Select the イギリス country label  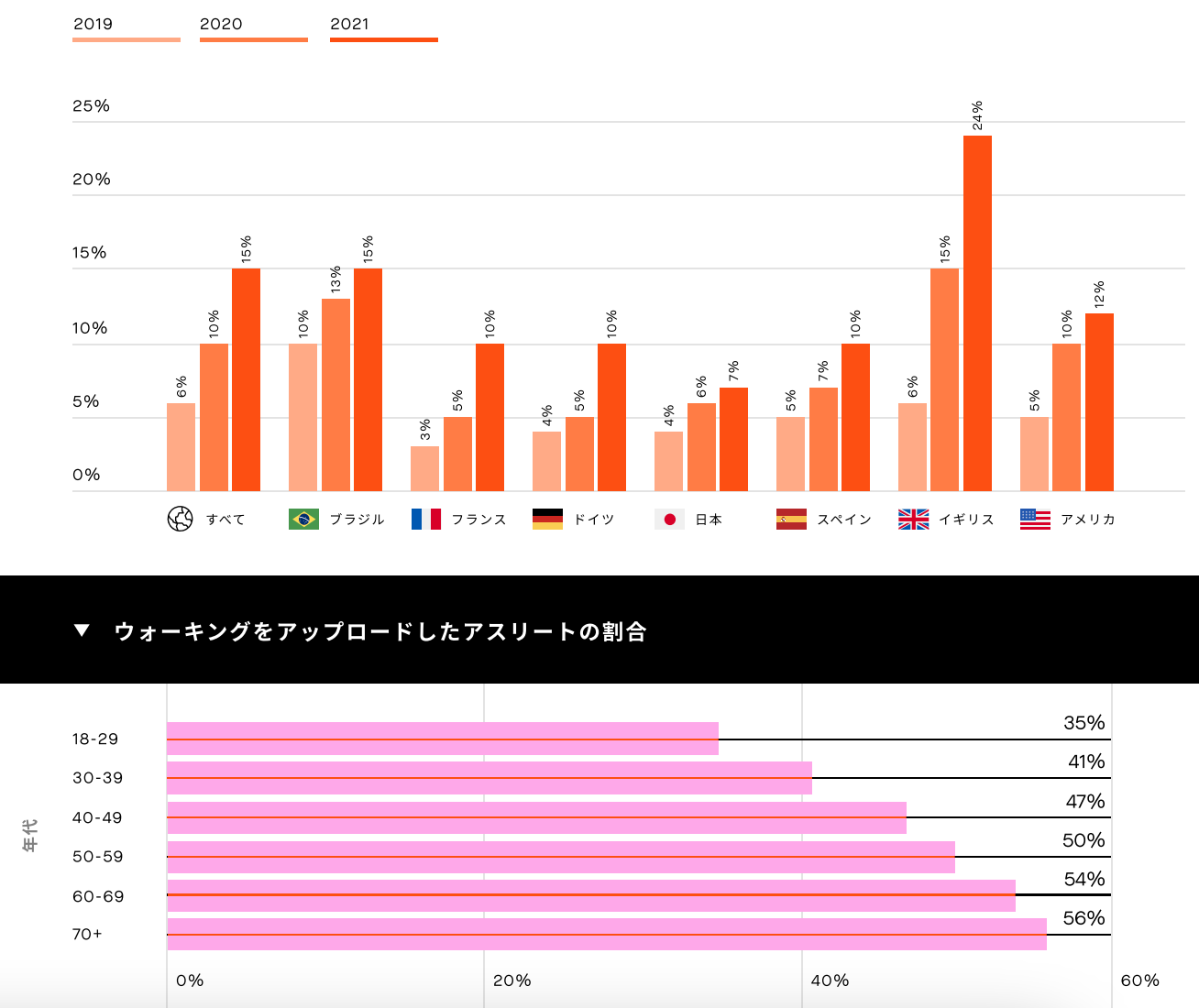point(966,520)
